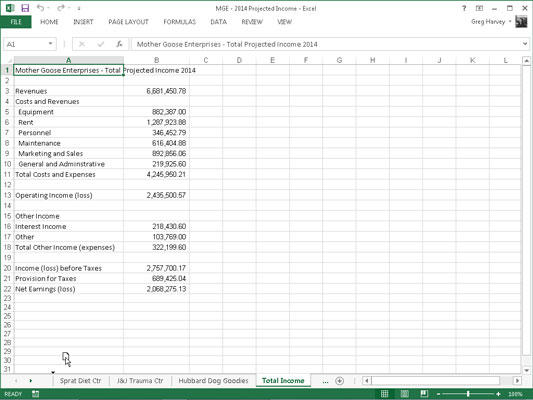The width and height of the screenshot is (533, 400).
Task: Click the Revenues label cell
Action: point(69,91)
